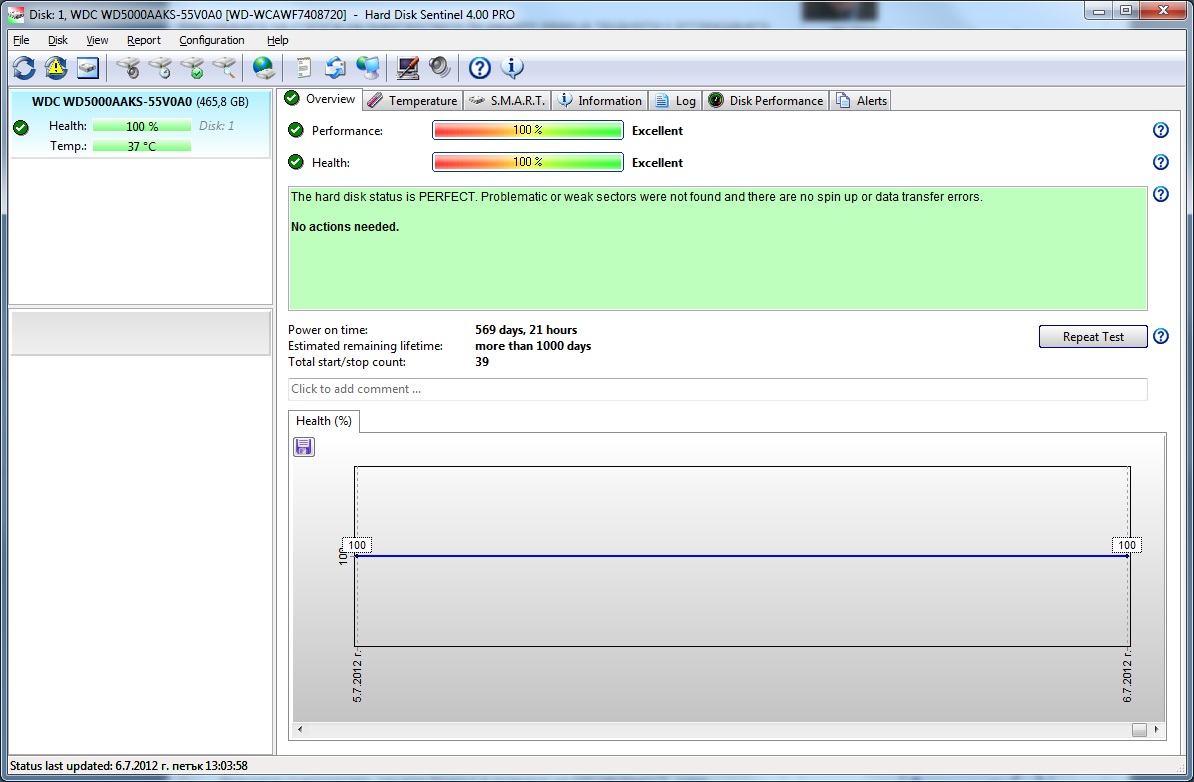Image resolution: width=1194 pixels, height=782 pixels.
Task: Click the 'Status last updated' status bar text
Action: tap(129, 766)
